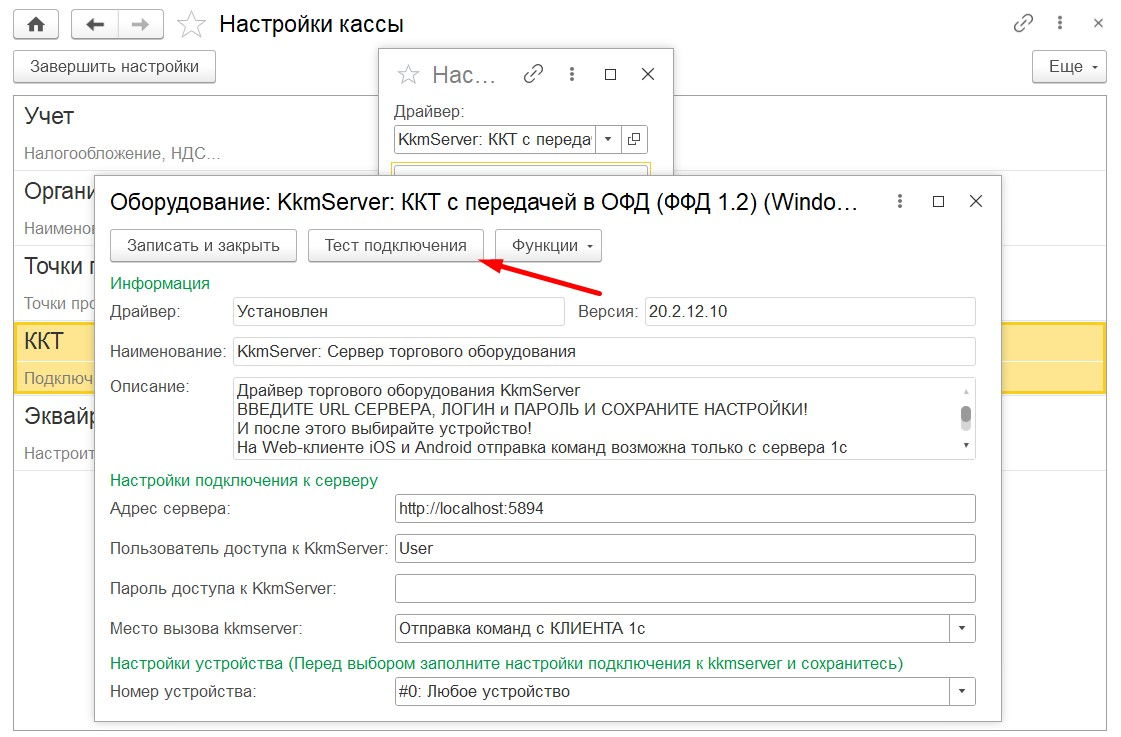Run Тест подключения
1121x737 pixels.
395,245
